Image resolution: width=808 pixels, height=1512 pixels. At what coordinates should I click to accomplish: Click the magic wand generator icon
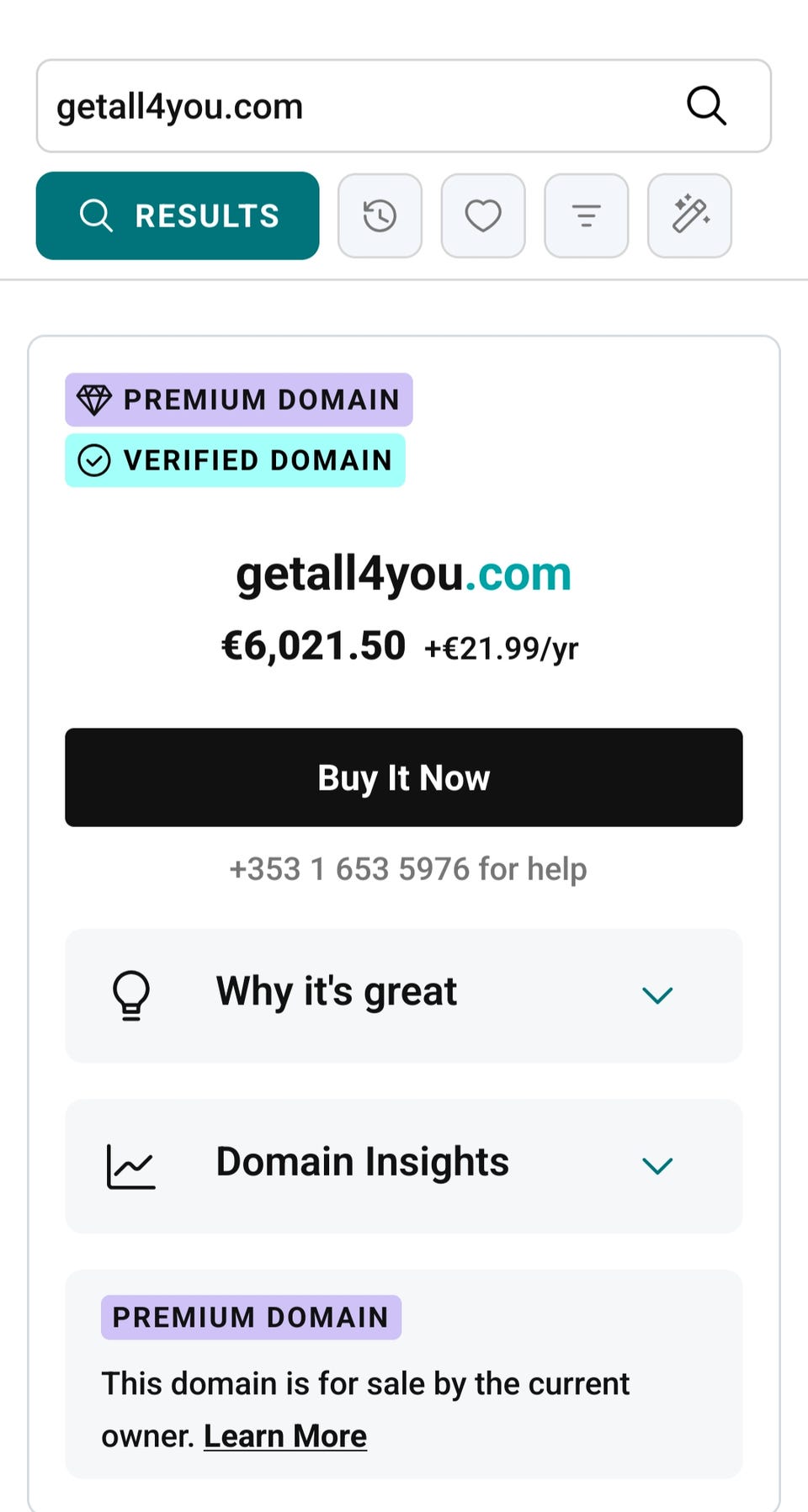[x=689, y=215]
